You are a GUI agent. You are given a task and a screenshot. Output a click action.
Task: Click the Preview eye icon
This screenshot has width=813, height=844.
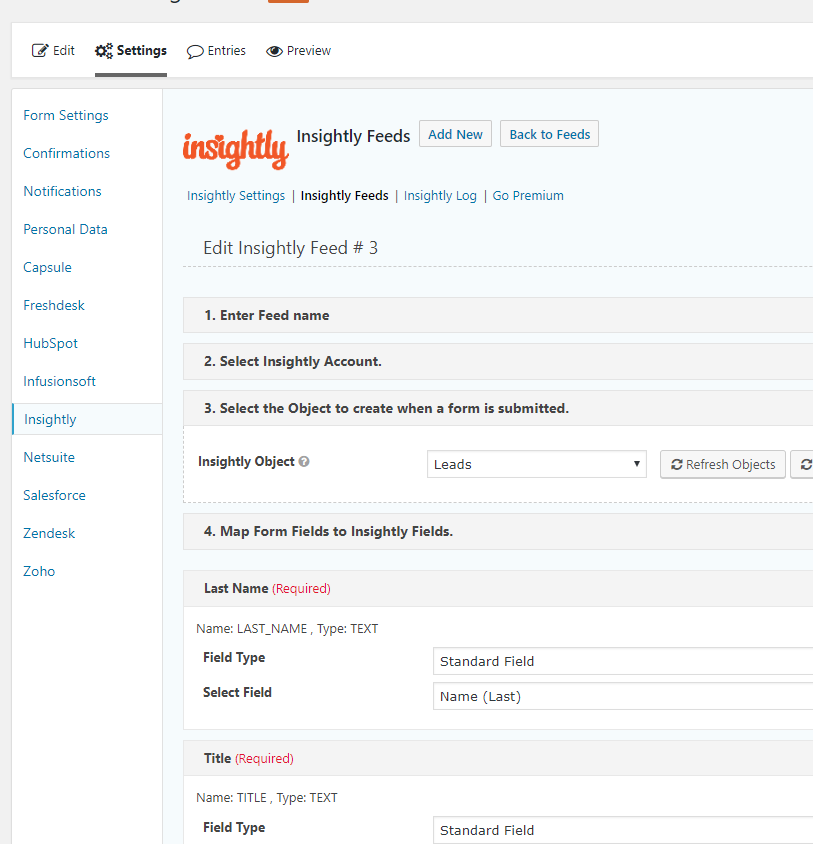pyautogui.click(x=274, y=51)
